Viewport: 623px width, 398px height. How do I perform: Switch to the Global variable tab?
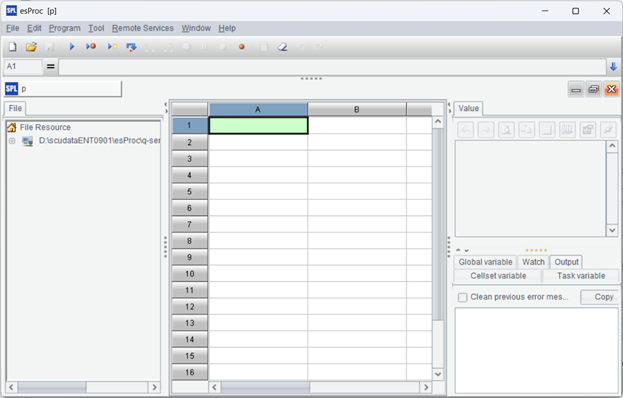pyautogui.click(x=485, y=262)
